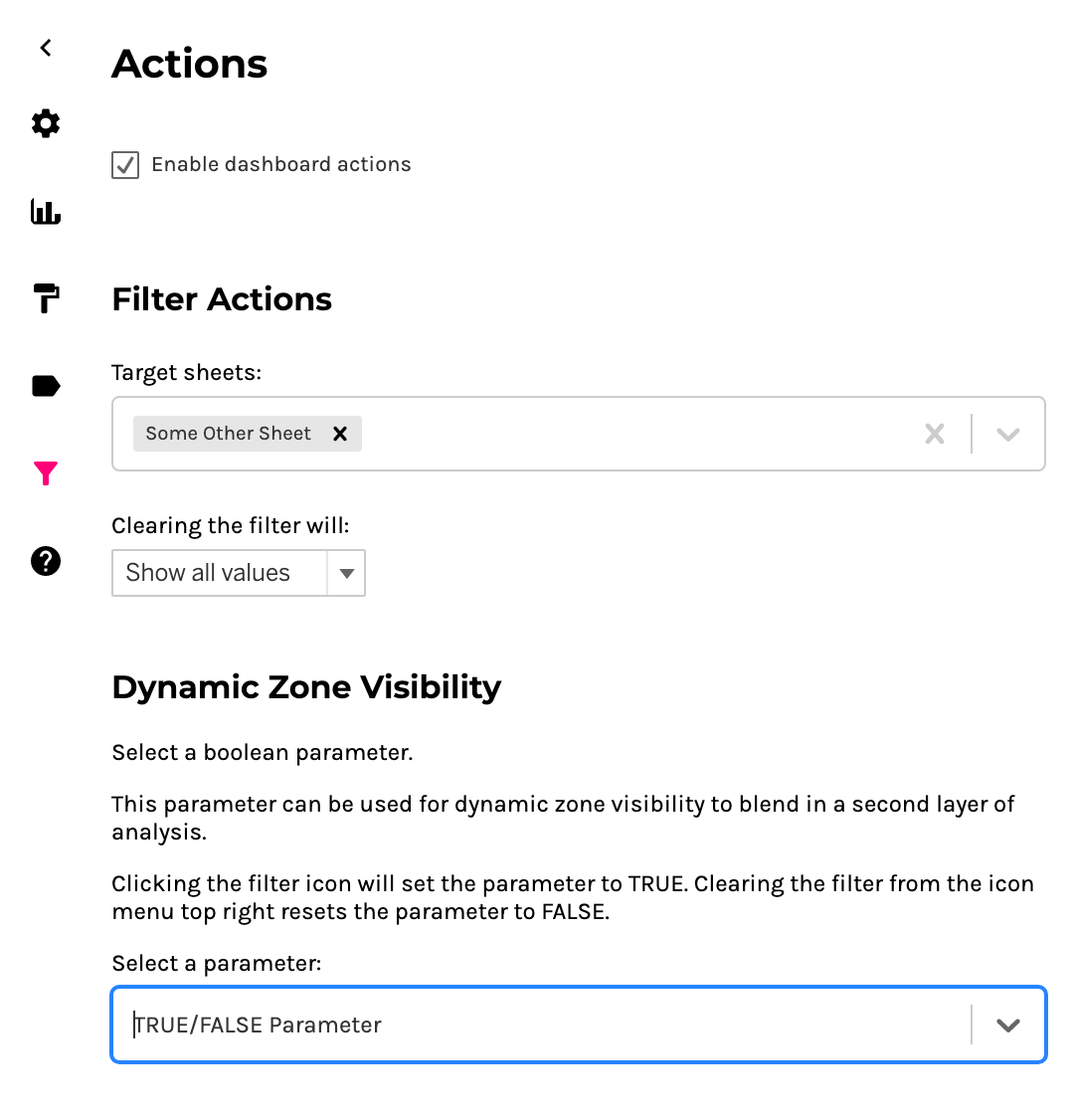Image resolution: width=1074 pixels, height=1120 pixels.
Task: Click the Enable dashboard actions label
Action: (x=281, y=165)
